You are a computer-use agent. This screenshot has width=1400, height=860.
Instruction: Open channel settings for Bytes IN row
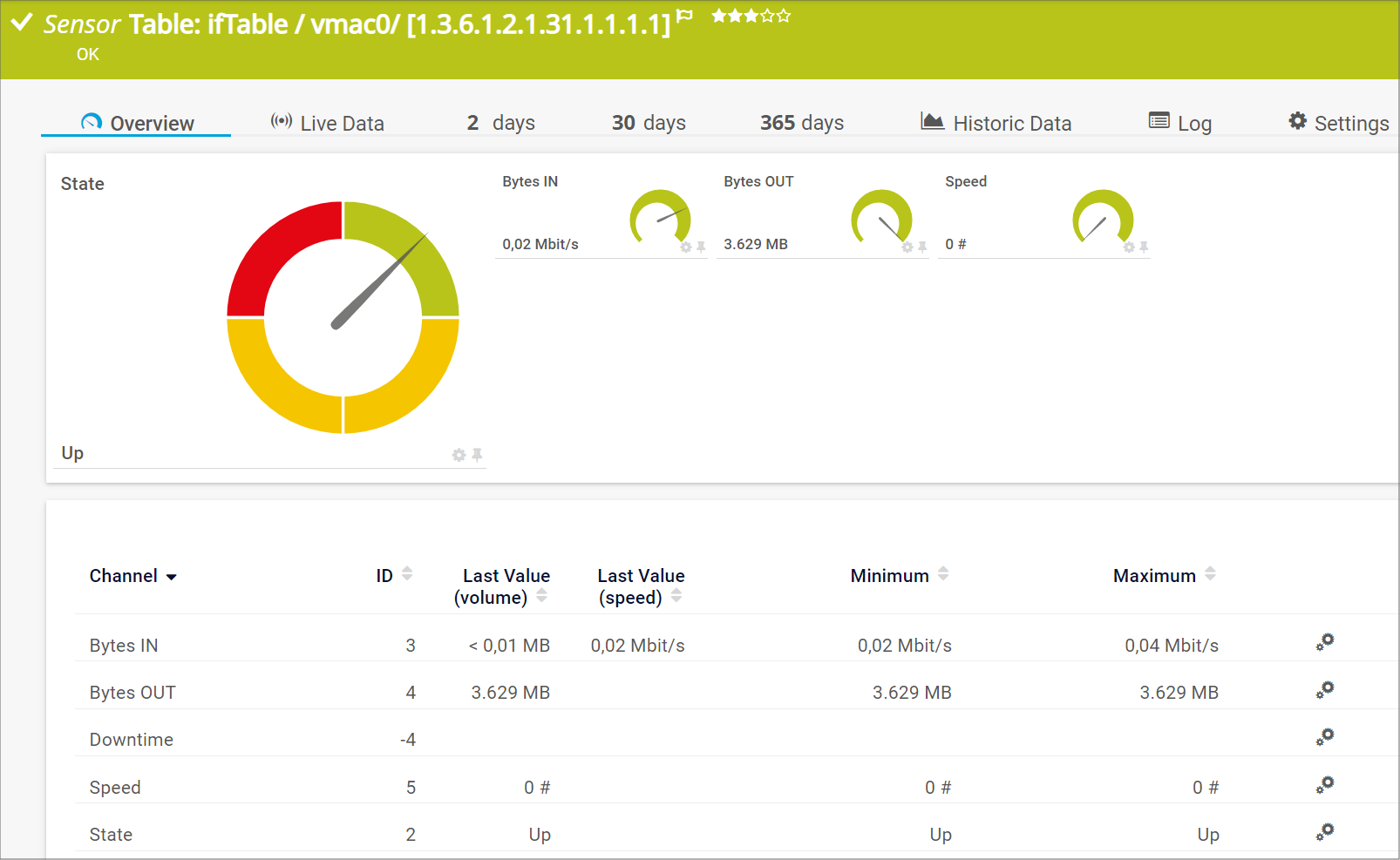coord(1325,642)
